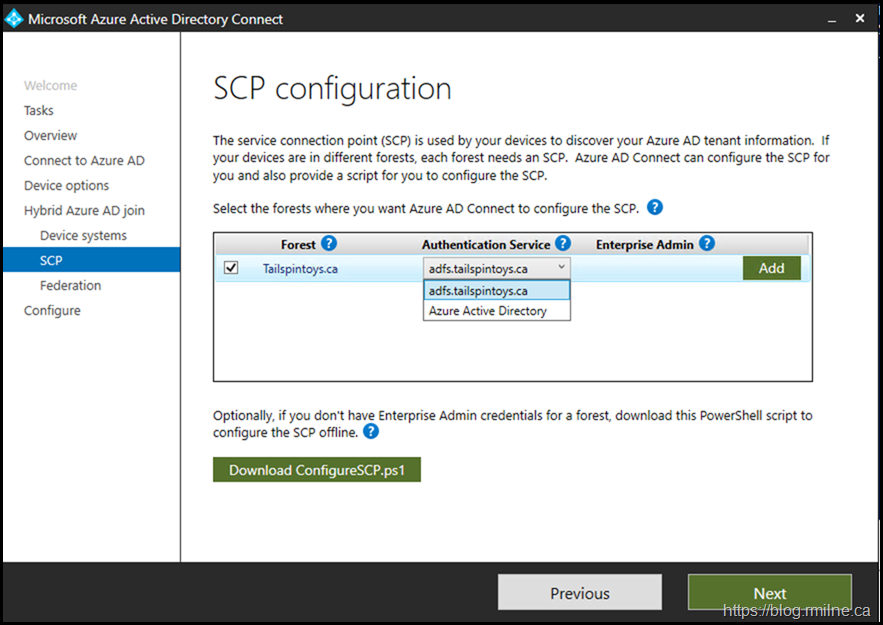
Task: Click help icon after 'configure the SCP' sentence
Action: (x=655, y=208)
